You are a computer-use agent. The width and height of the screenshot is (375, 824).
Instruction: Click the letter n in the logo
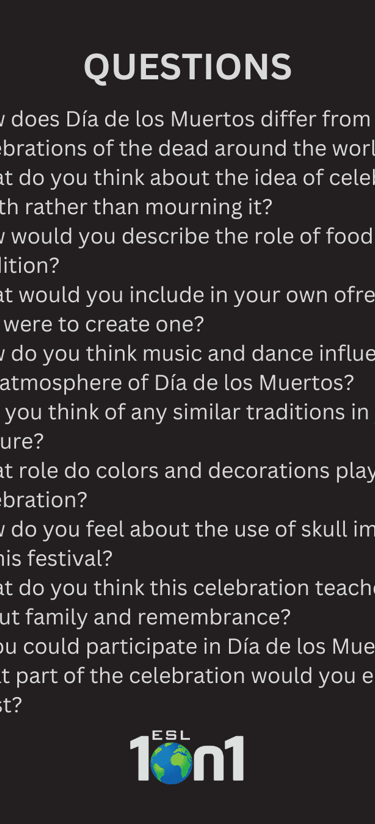pyautogui.click(x=204, y=763)
